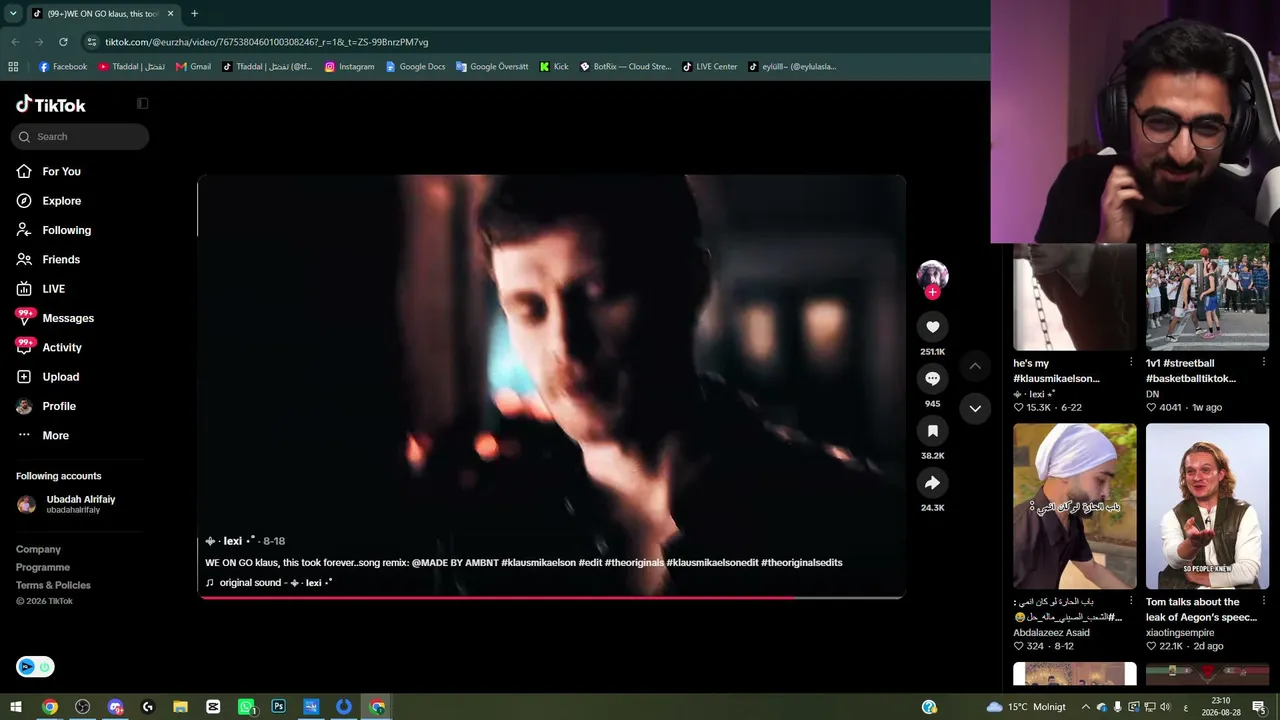The image size is (1280, 720).
Task: Open lexi's profile from the video caption
Action: pyautogui.click(x=231, y=541)
